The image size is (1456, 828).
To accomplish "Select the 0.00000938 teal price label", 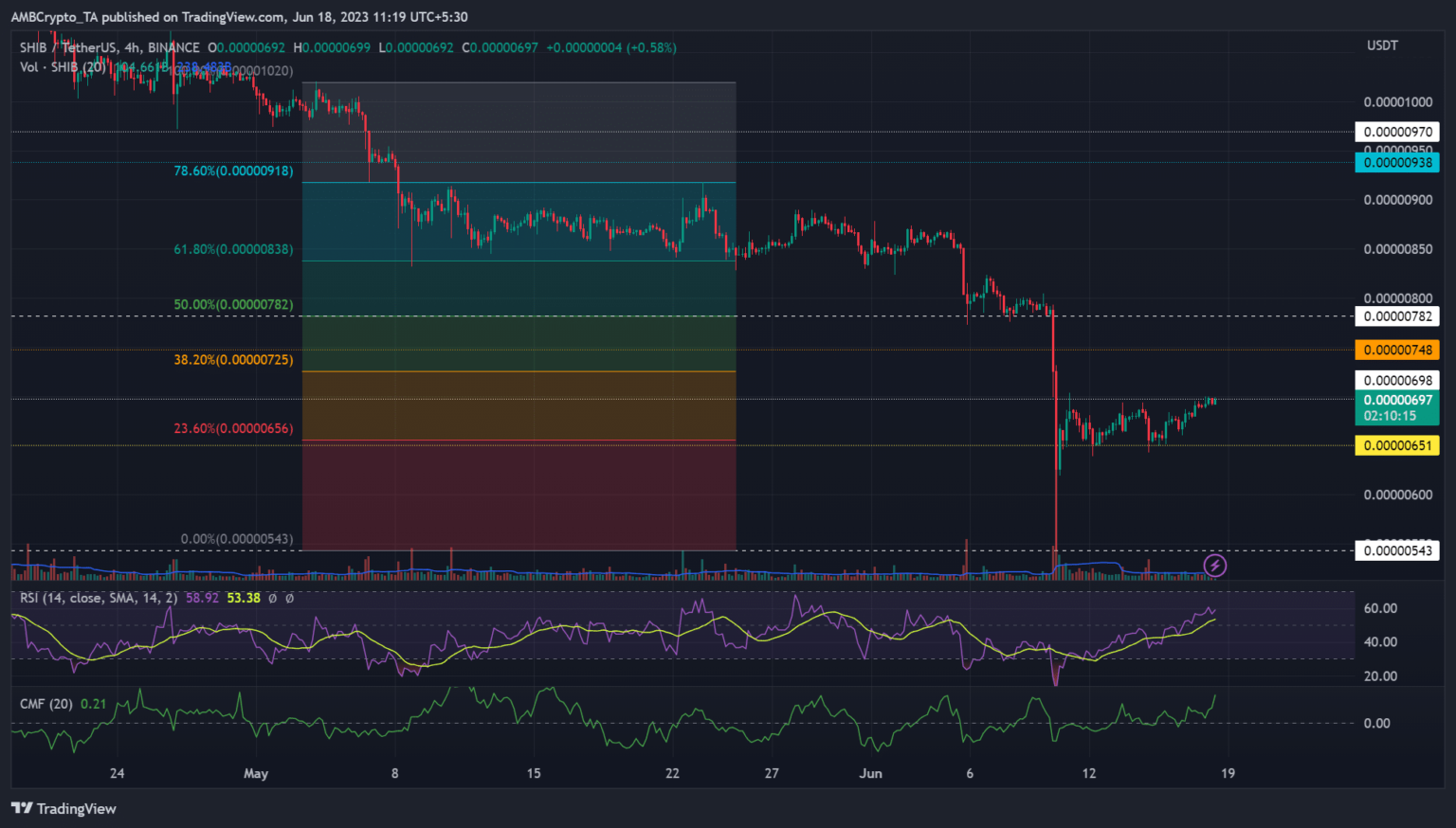I will point(1397,163).
